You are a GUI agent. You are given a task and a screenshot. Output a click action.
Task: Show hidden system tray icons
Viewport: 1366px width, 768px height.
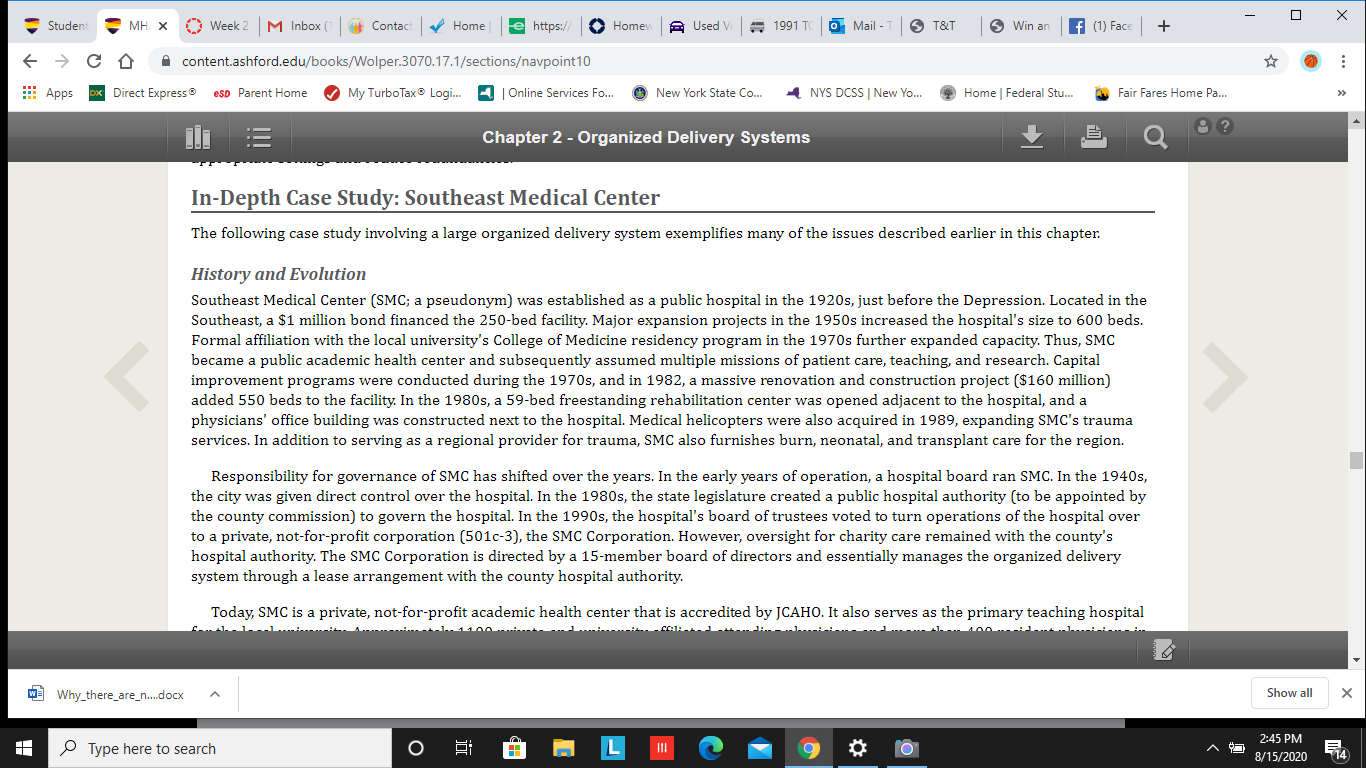pyautogui.click(x=1214, y=748)
